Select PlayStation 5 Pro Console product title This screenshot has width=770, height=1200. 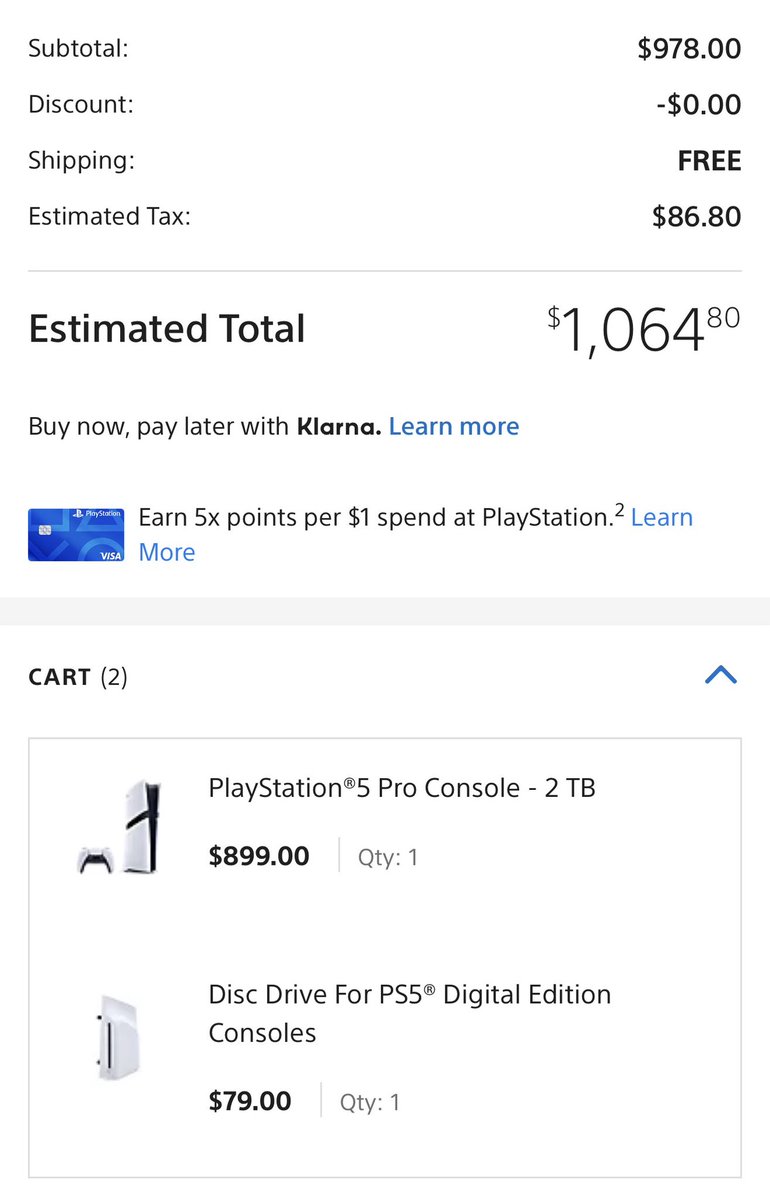point(402,788)
